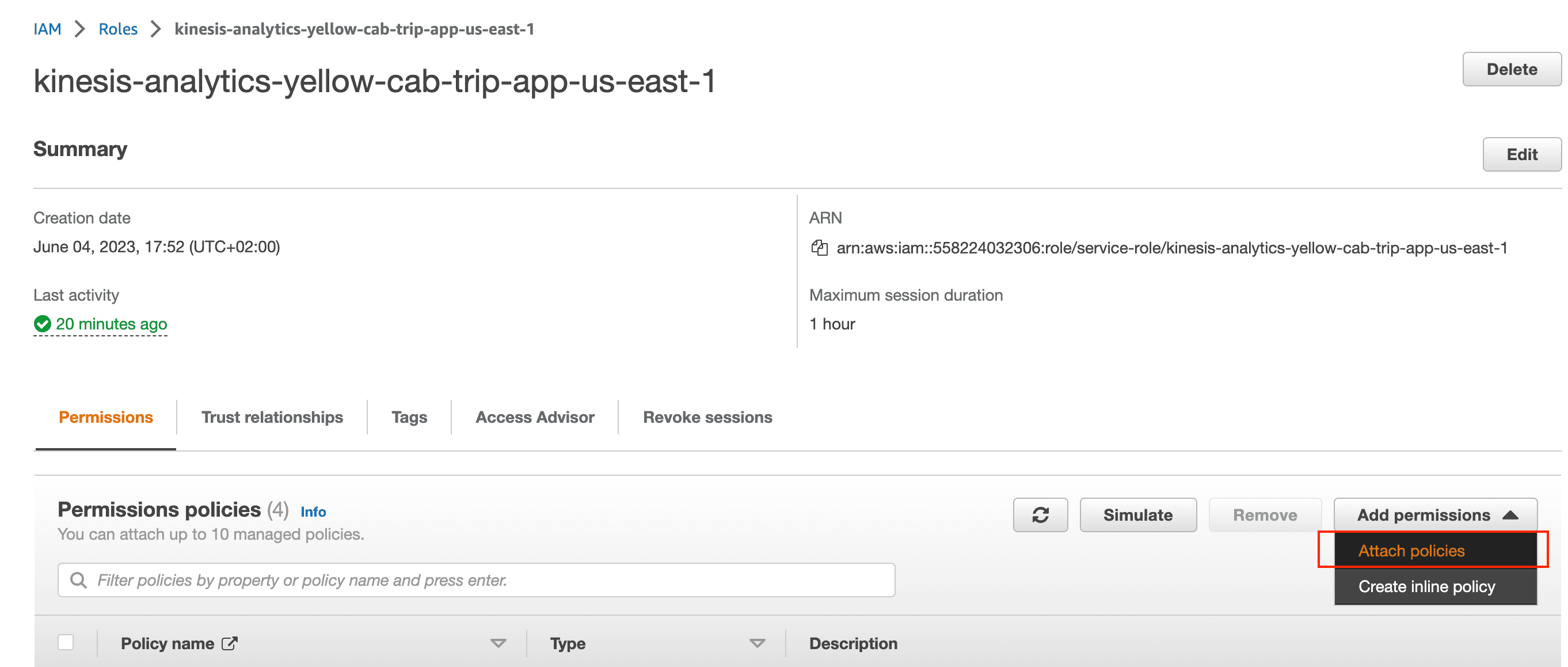Open the Add permissions dropdown
The width and height of the screenshot is (1568, 667).
[1435, 515]
